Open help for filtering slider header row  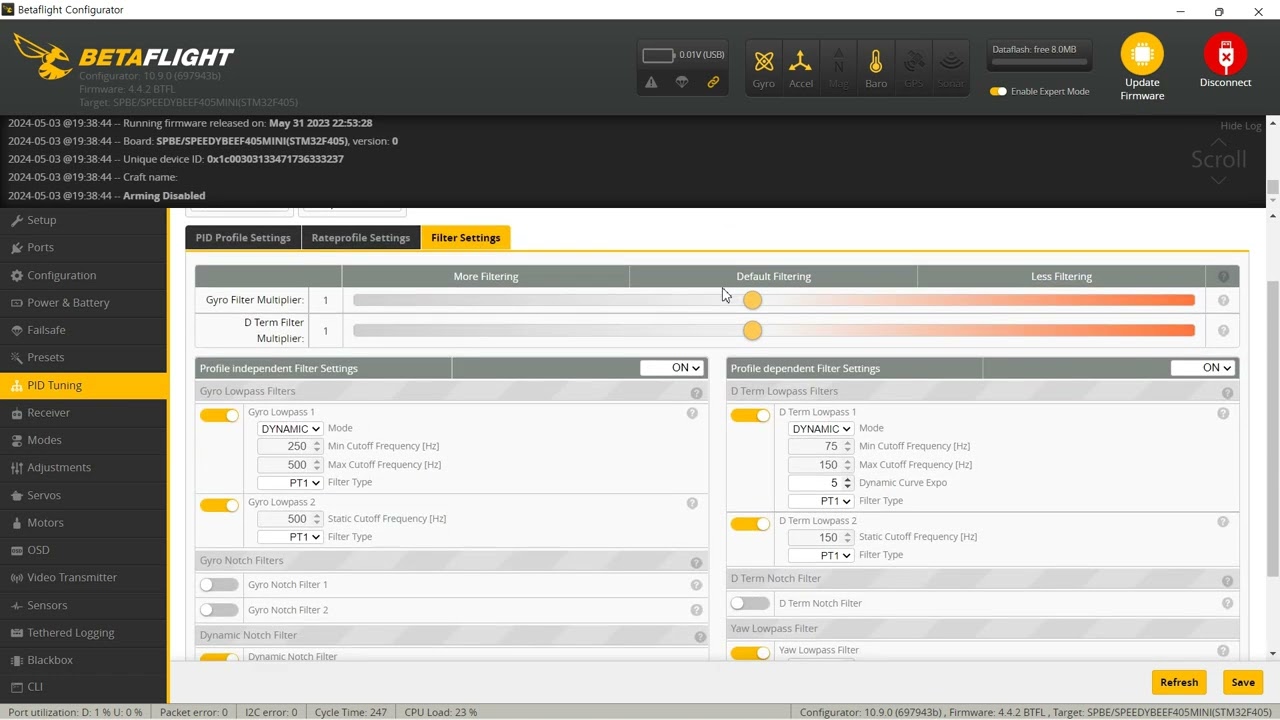[x=1223, y=276]
